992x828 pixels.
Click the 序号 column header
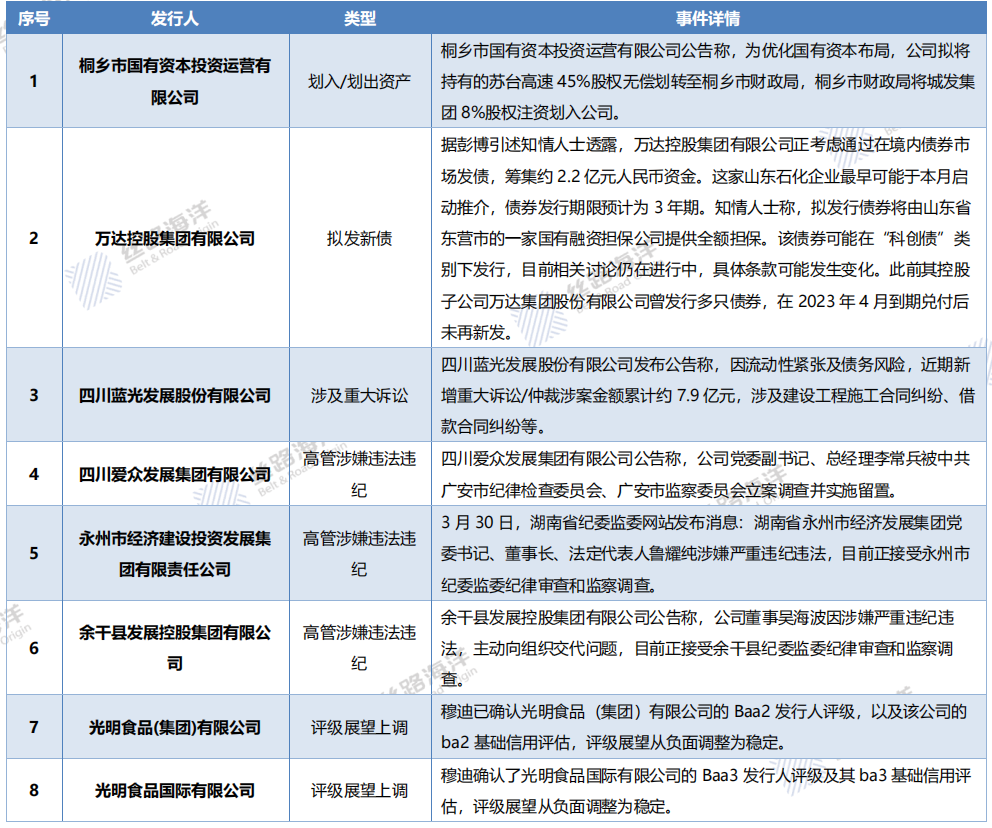point(33,19)
